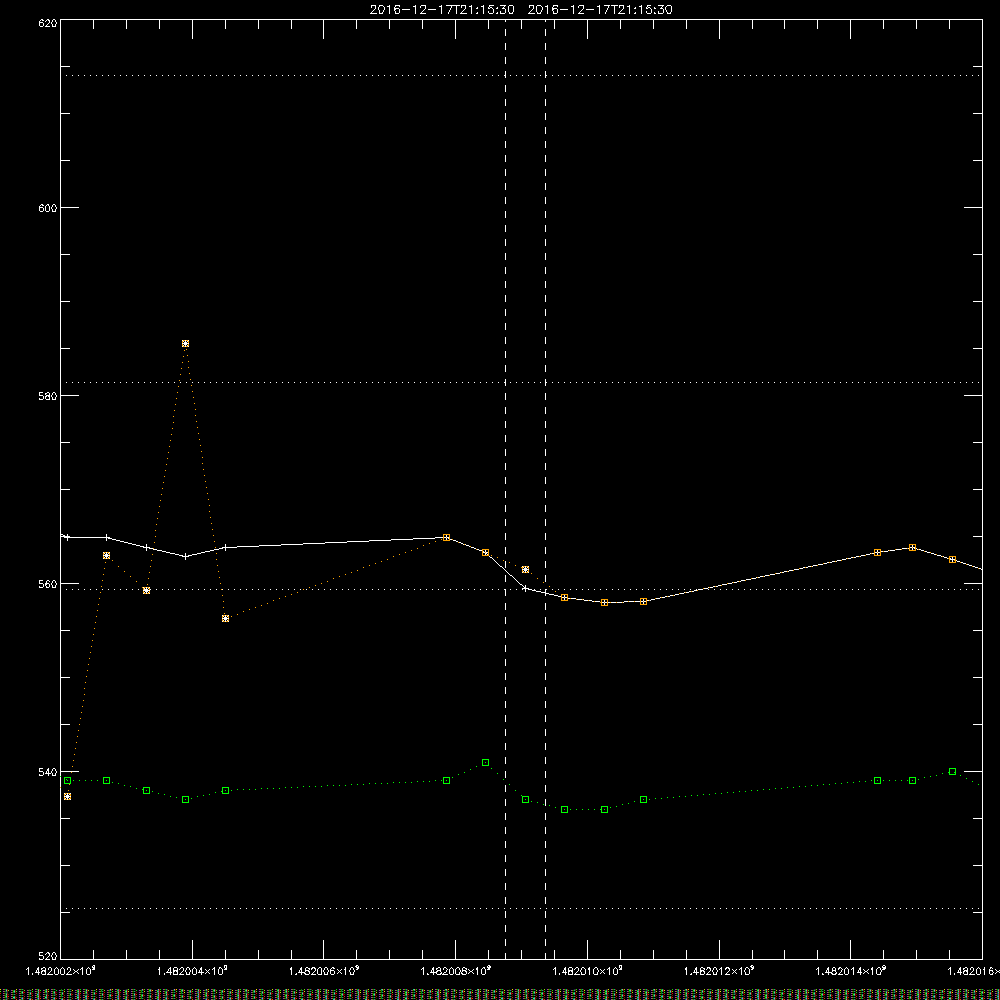Click x-axis label 1.482002×10⁹

pos(61,971)
